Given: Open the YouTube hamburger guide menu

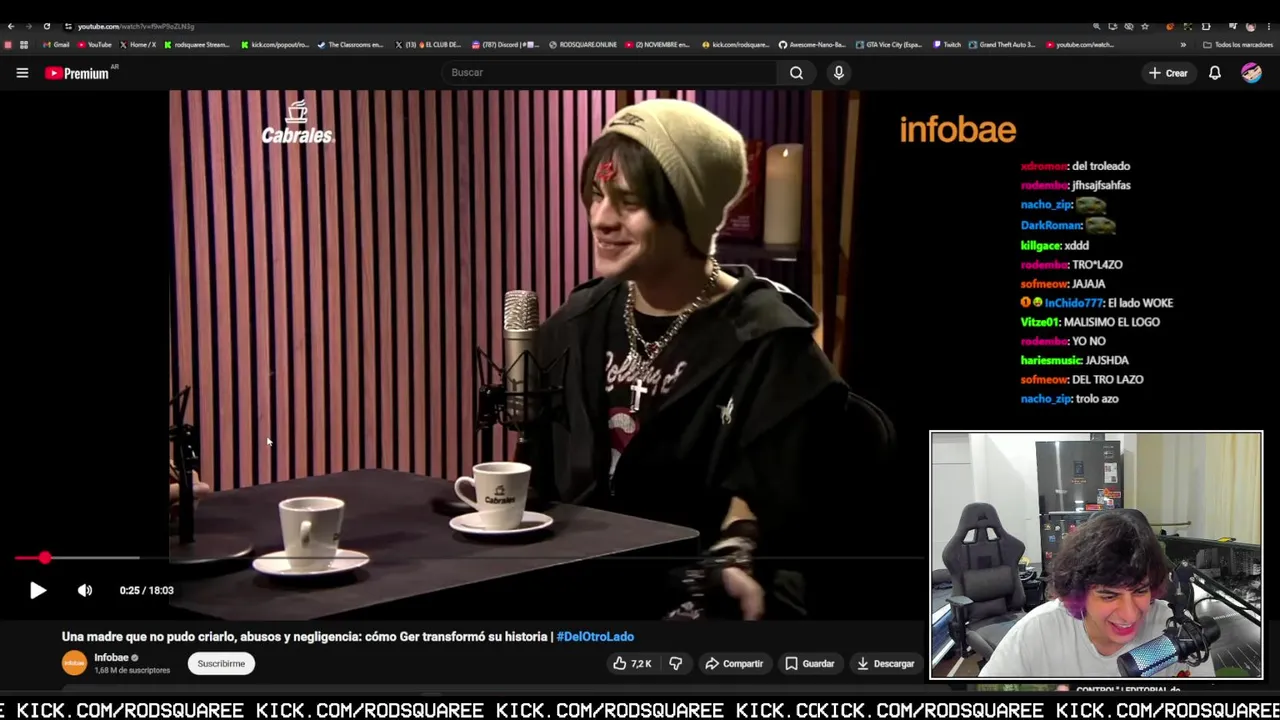Looking at the screenshot, I should point(22,73).
